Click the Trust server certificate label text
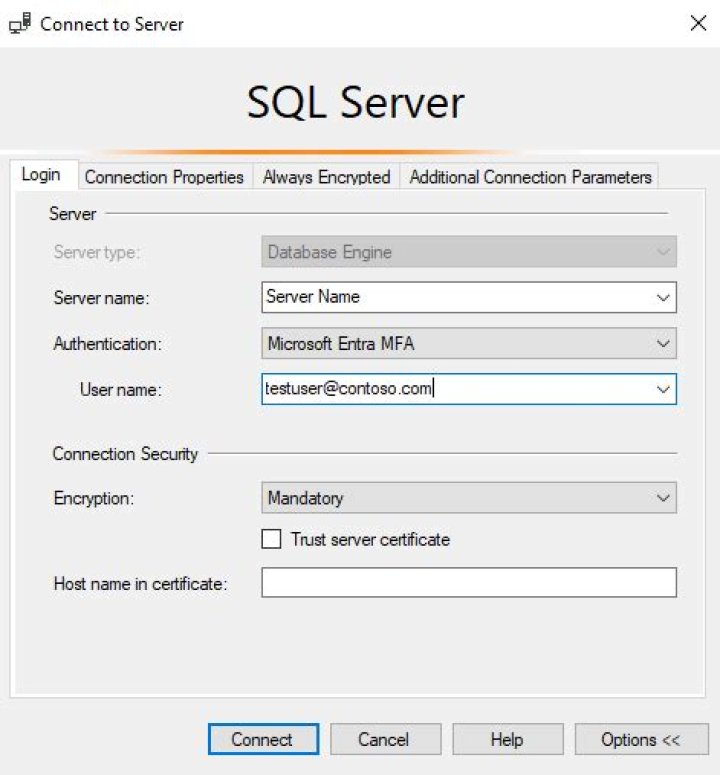The image size is (720, 775). pyautogui.click(x=370, y=540)
